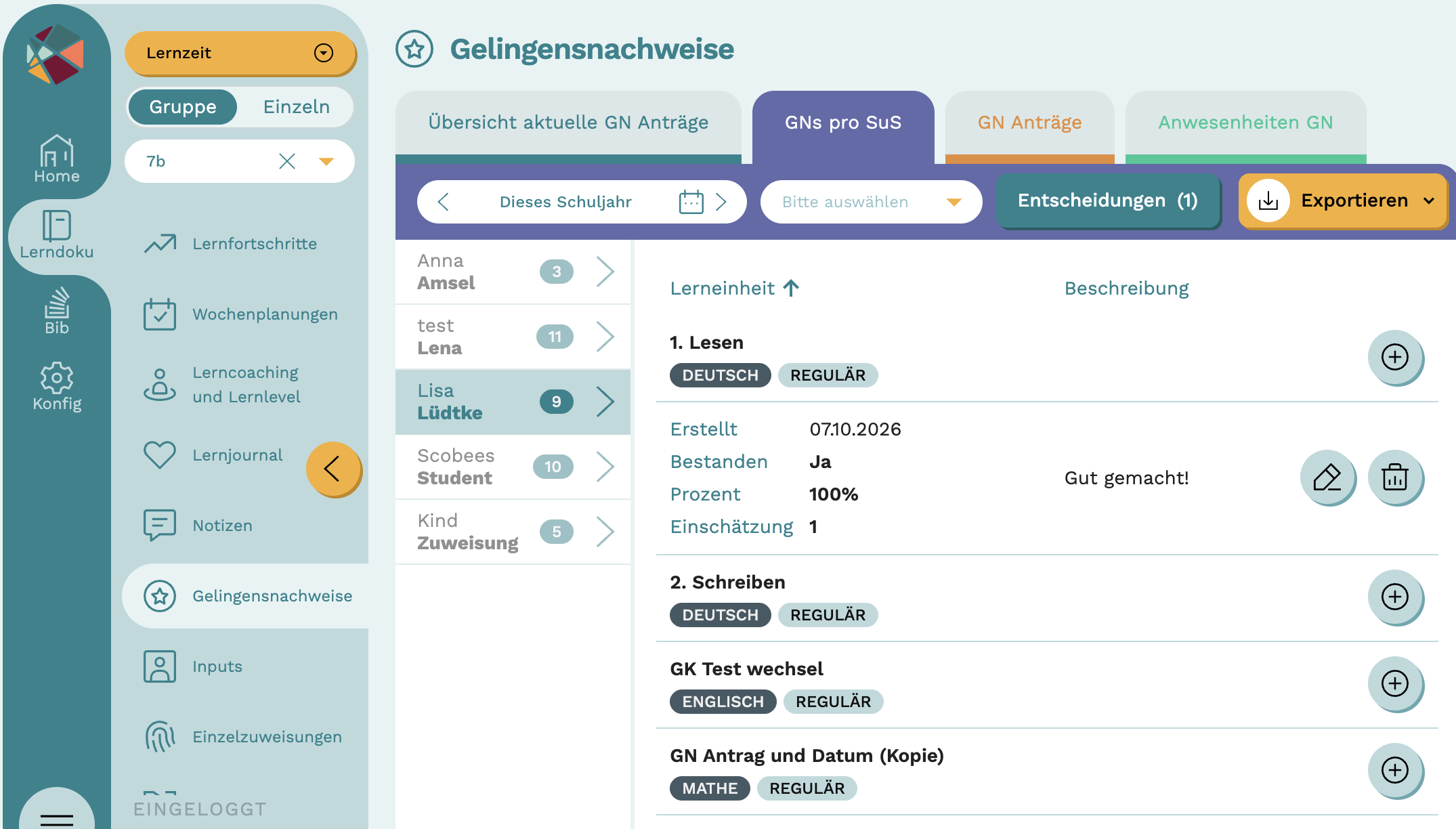Add entry for GK Test wechsel
Screen dimensions: 1456x829
point(1395,683)
